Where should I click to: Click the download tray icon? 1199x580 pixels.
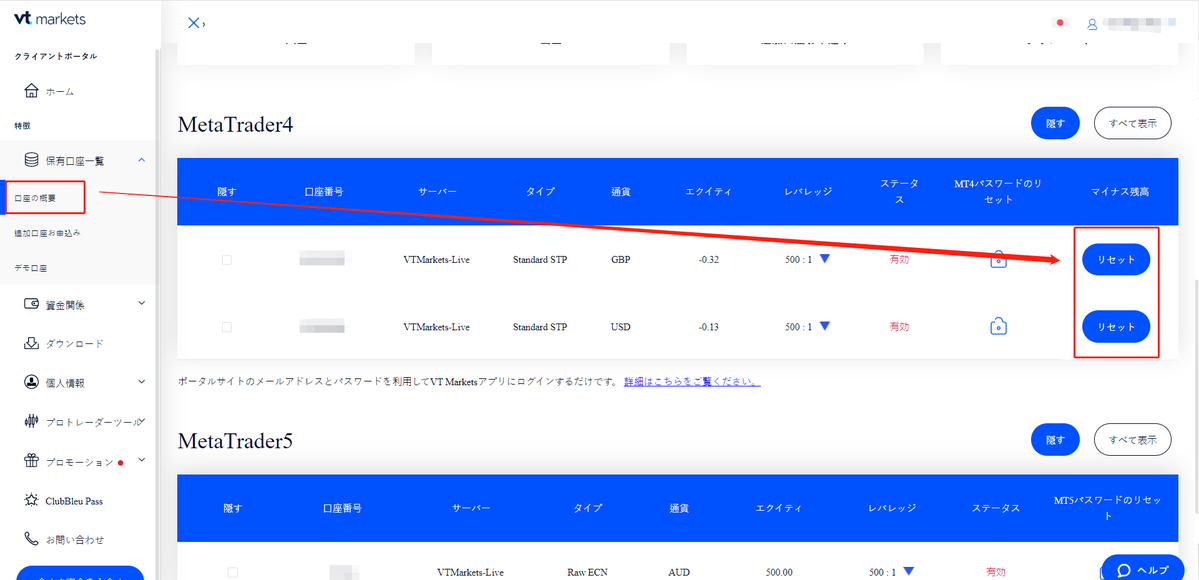pos(31,343)
